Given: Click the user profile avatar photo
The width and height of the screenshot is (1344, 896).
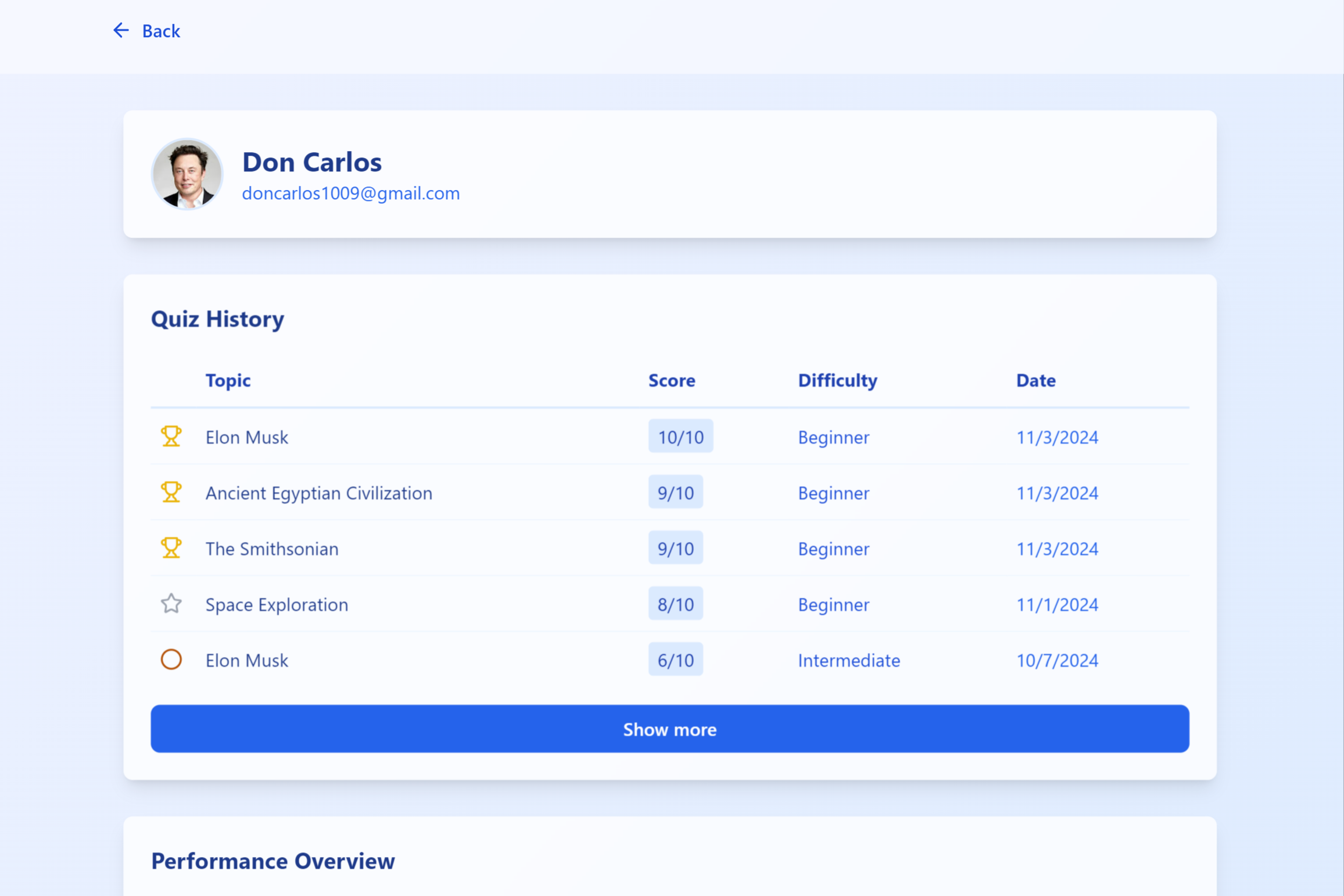Looking at the screenshot, I should click(x=187, y=174).
